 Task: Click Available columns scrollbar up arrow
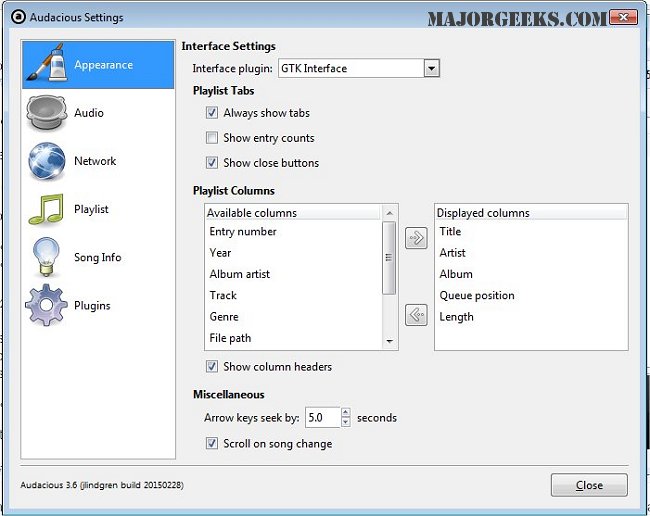click(389, 213)
